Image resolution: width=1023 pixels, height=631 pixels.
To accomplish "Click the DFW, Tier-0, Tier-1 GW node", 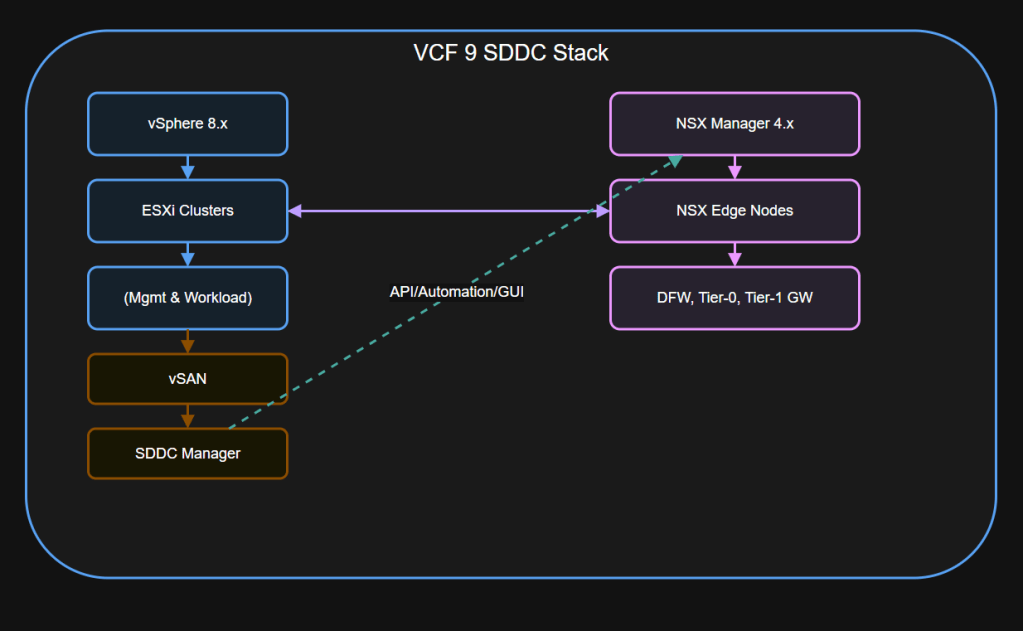I will point(734,297).
